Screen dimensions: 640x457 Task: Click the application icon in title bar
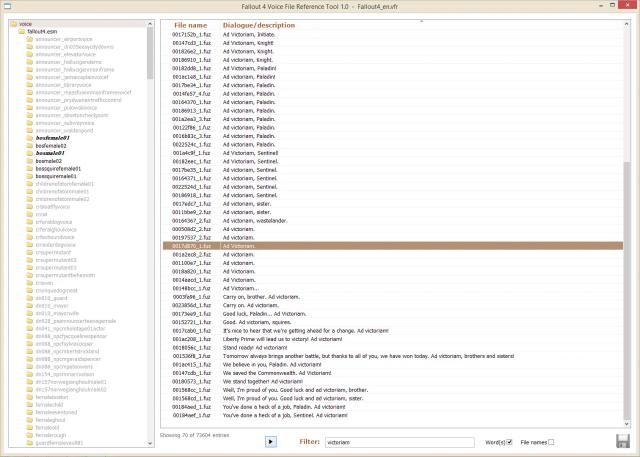coord(7,6)
